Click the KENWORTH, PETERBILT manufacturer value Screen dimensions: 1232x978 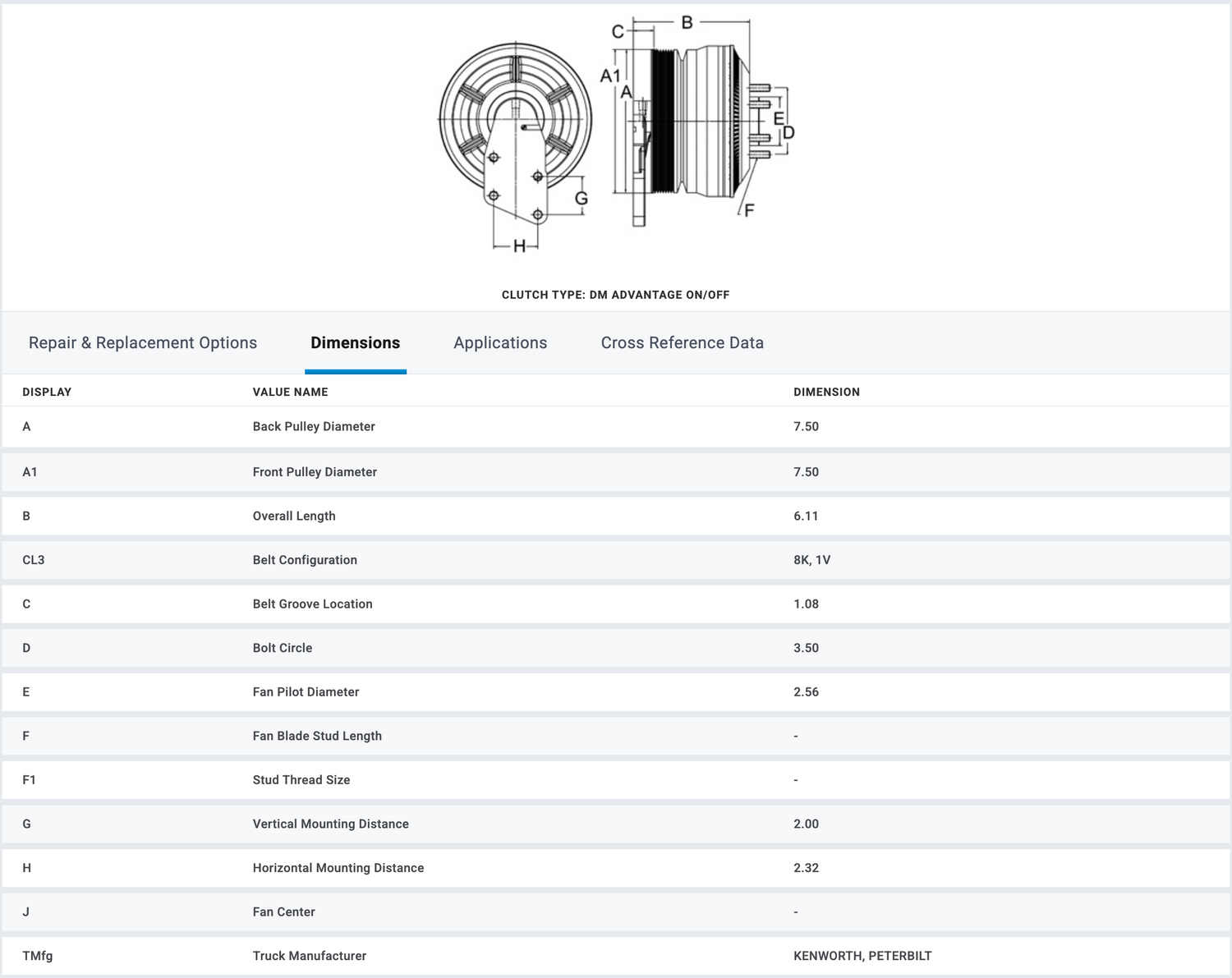point(862,956)
